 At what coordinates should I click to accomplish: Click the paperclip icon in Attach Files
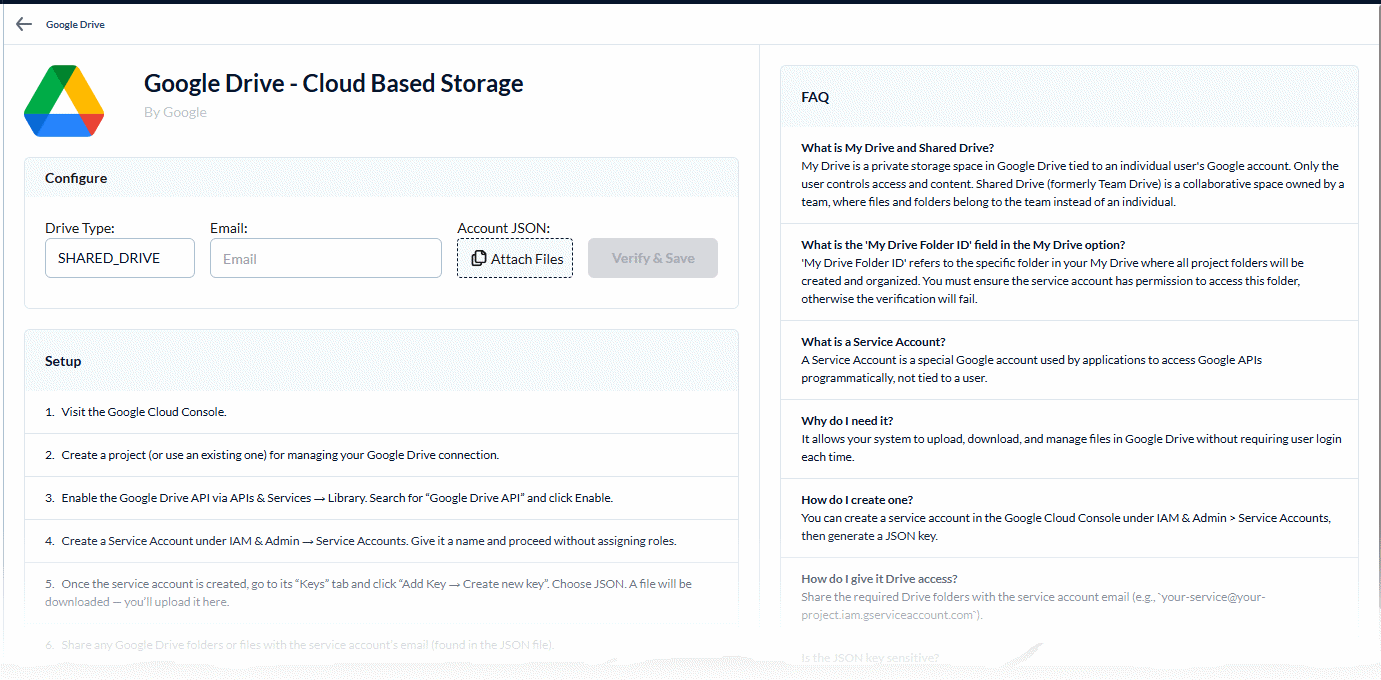[479, 258]
